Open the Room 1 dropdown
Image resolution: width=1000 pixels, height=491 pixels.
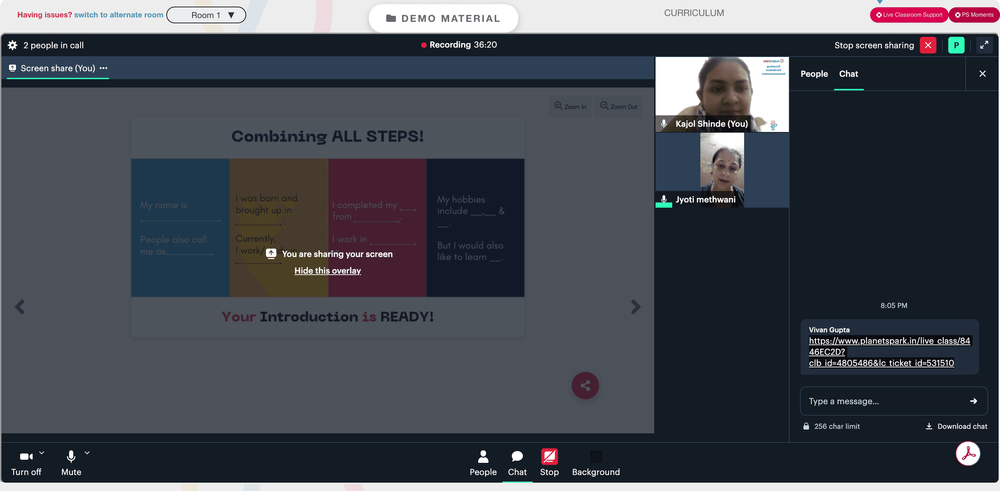click(206, 15)
